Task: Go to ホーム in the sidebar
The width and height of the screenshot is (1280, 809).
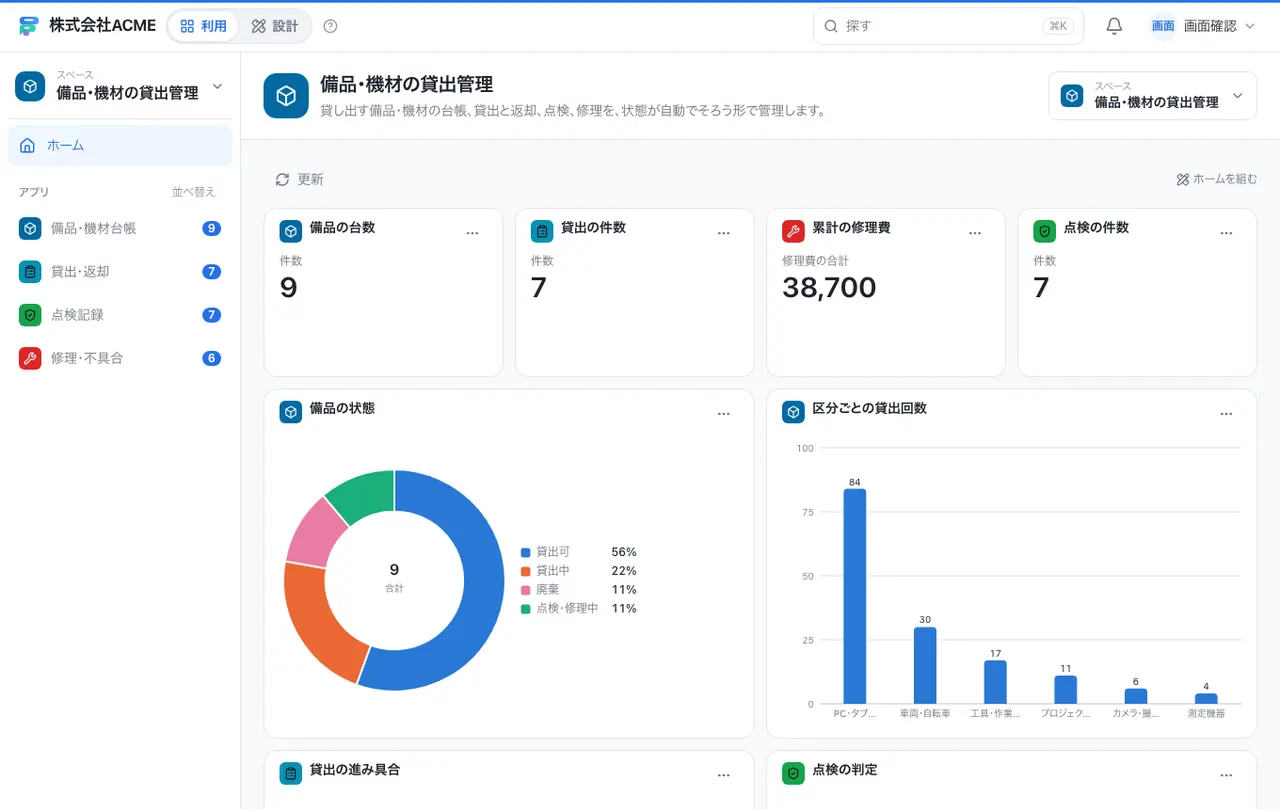Action: (120, 146)
